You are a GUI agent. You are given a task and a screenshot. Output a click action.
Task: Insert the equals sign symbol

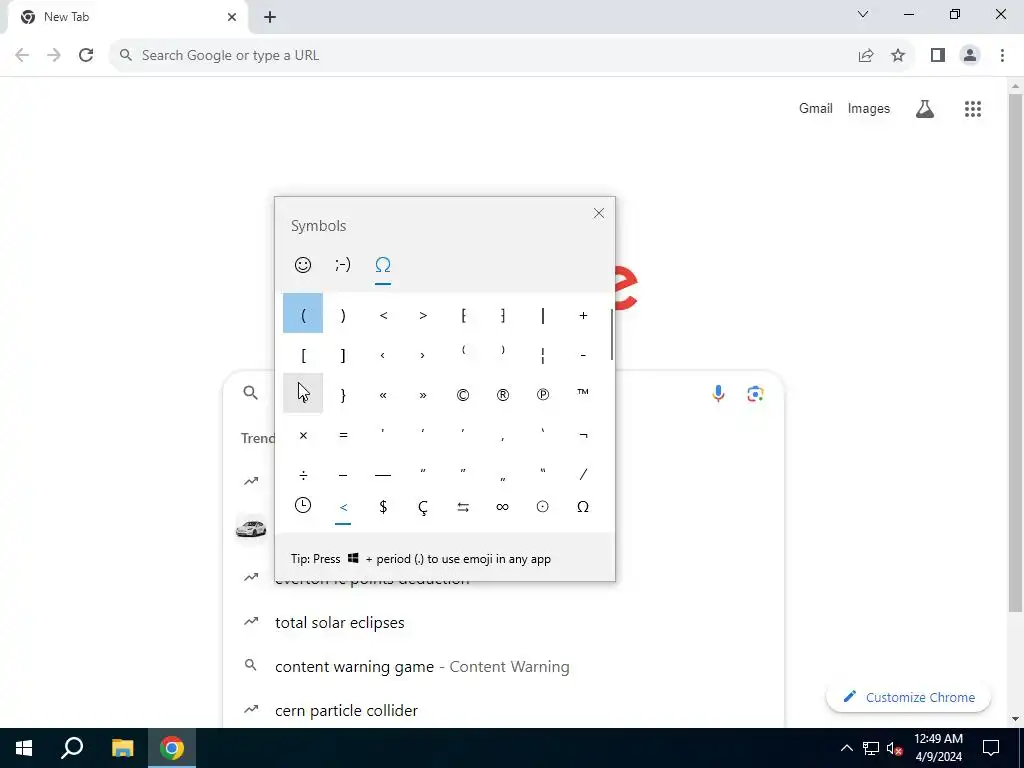click(343, 435)
